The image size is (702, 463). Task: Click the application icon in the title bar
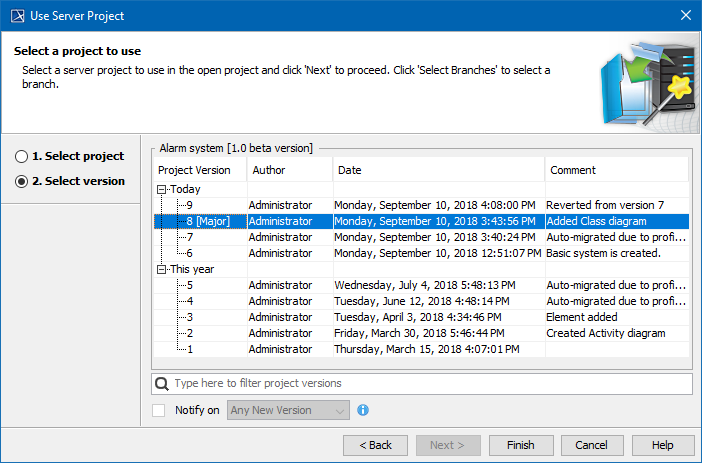[15, 14]
